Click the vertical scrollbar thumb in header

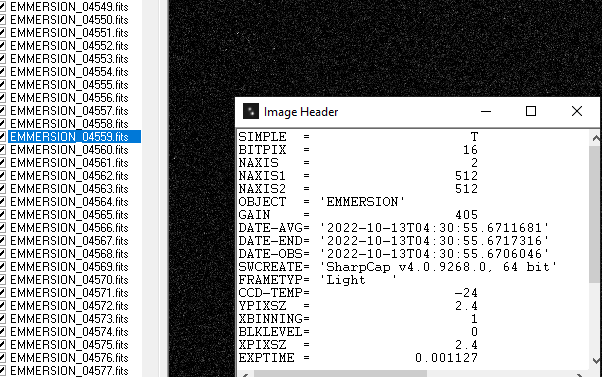click(x=595, y=214)
